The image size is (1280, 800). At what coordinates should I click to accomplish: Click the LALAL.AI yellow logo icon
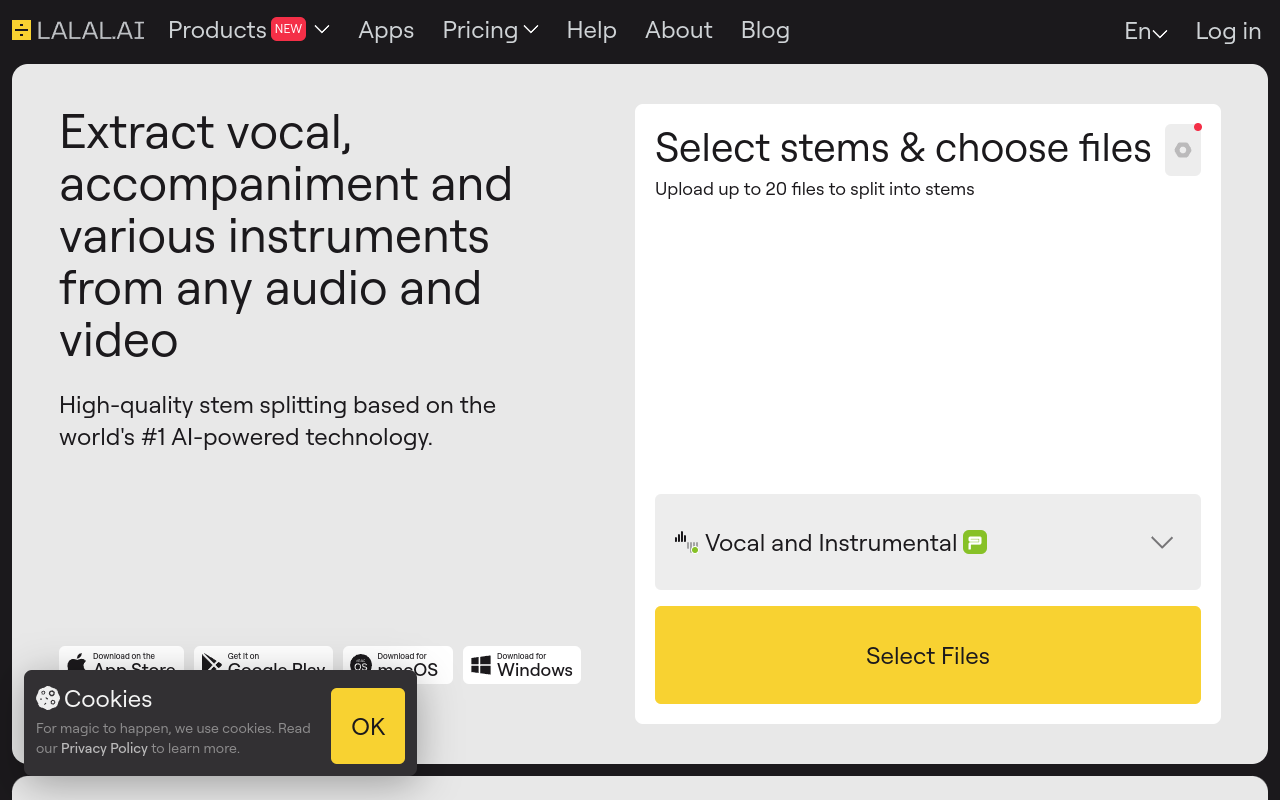click(21, 30)
